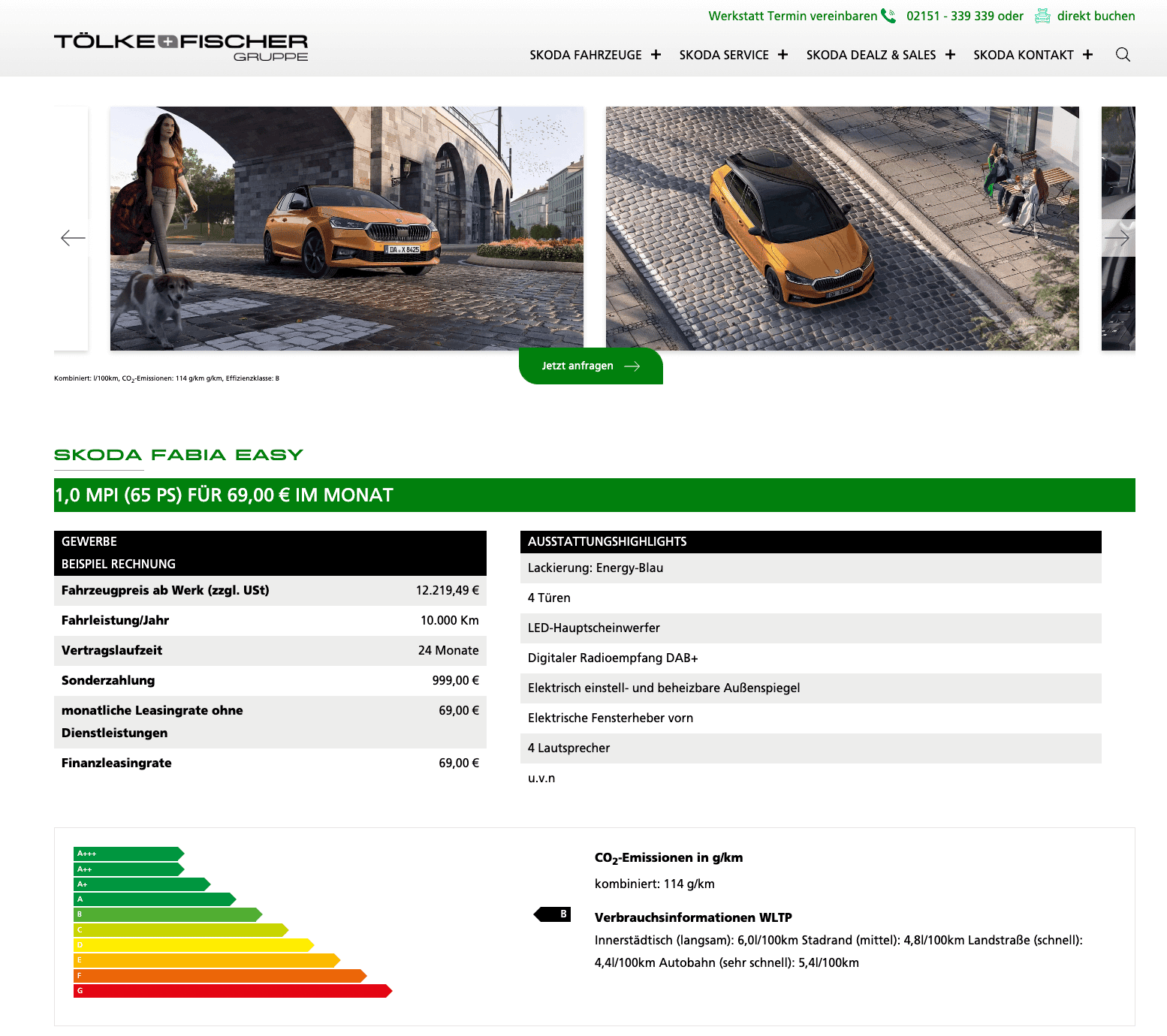Click Jetzt anfragen button
1167x1036 pixels.
coord(591,366)
